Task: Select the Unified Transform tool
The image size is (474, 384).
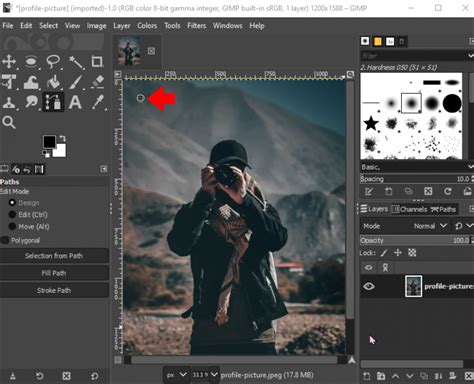Action: coord(9,82)
